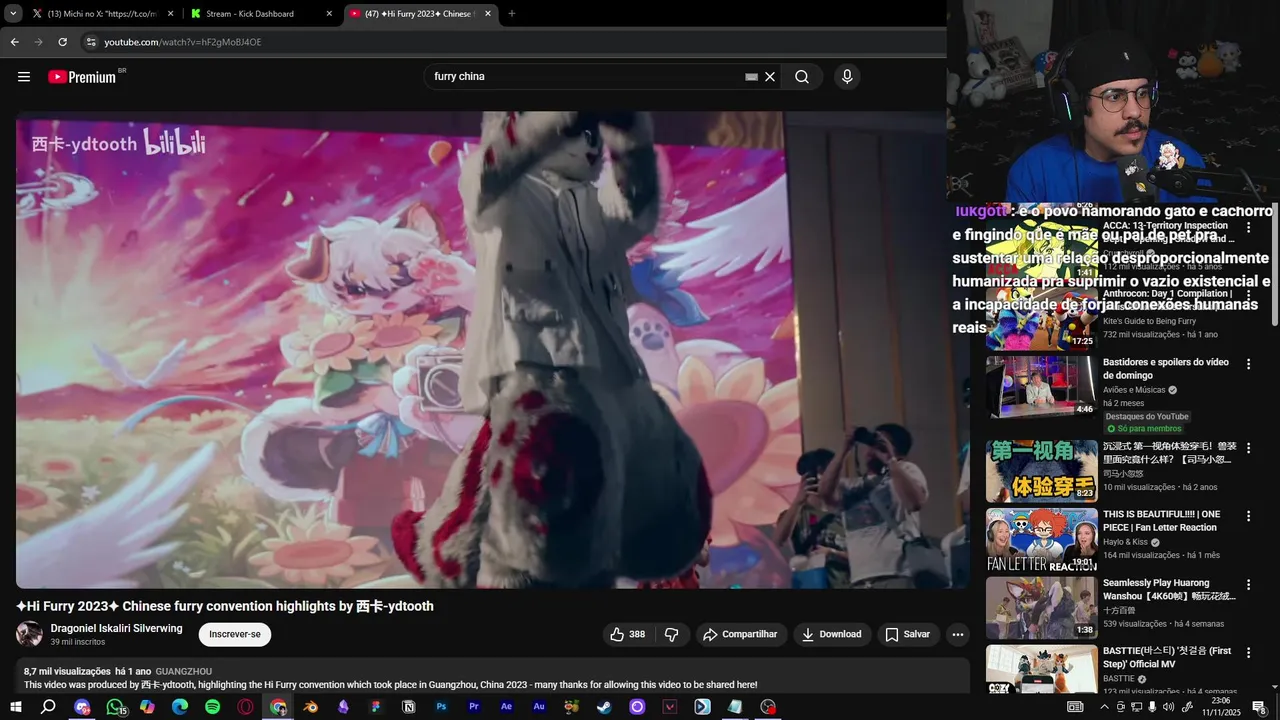Open options menu for Bastidores video

(x=1248, y=364)
